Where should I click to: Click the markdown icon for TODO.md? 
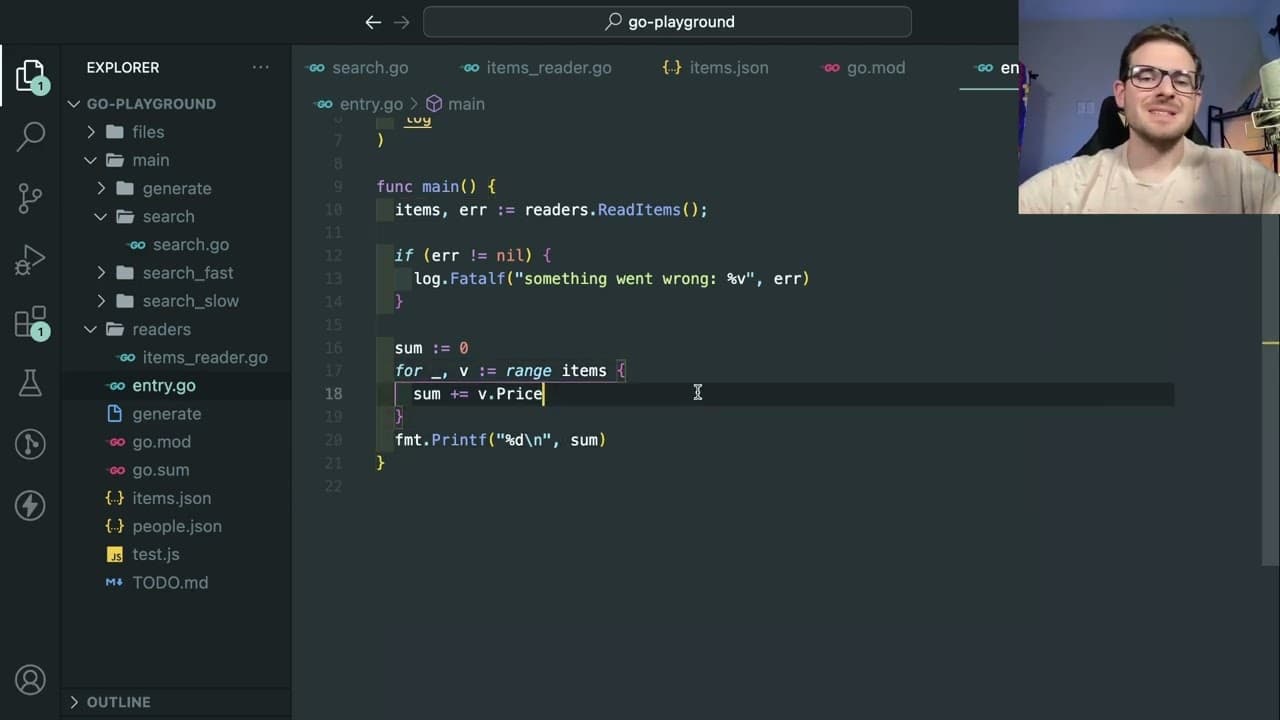[115, 583]
